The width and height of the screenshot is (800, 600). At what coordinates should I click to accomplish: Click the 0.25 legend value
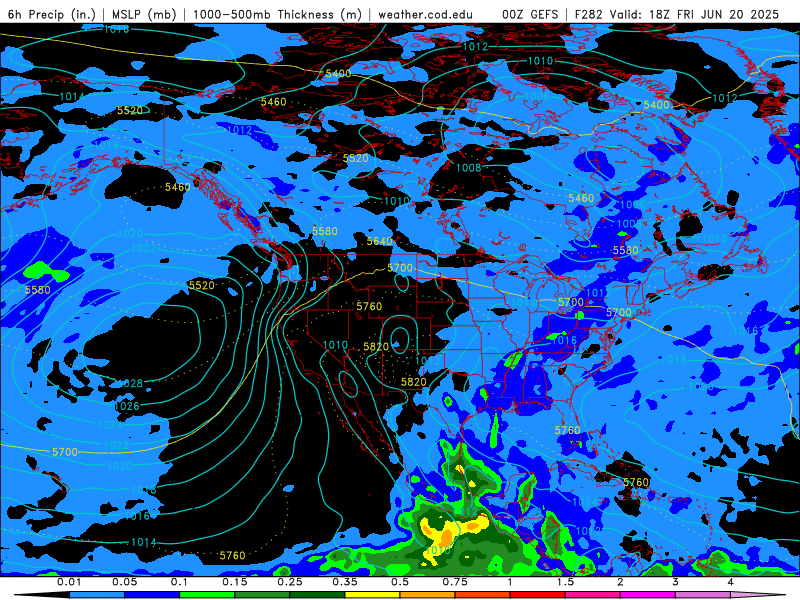pyautogui.click(x=290, y=582)
